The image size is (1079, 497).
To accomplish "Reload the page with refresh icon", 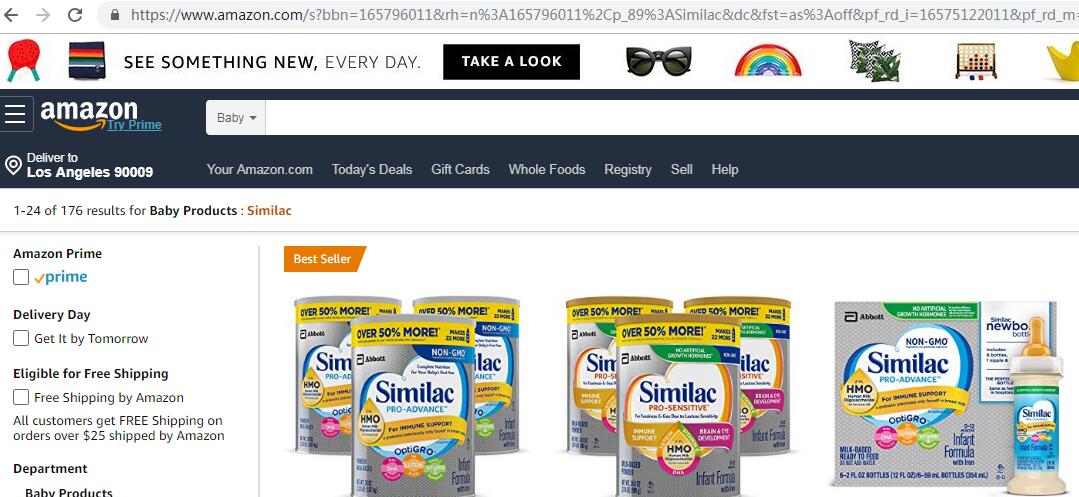I will coord(75,15).
